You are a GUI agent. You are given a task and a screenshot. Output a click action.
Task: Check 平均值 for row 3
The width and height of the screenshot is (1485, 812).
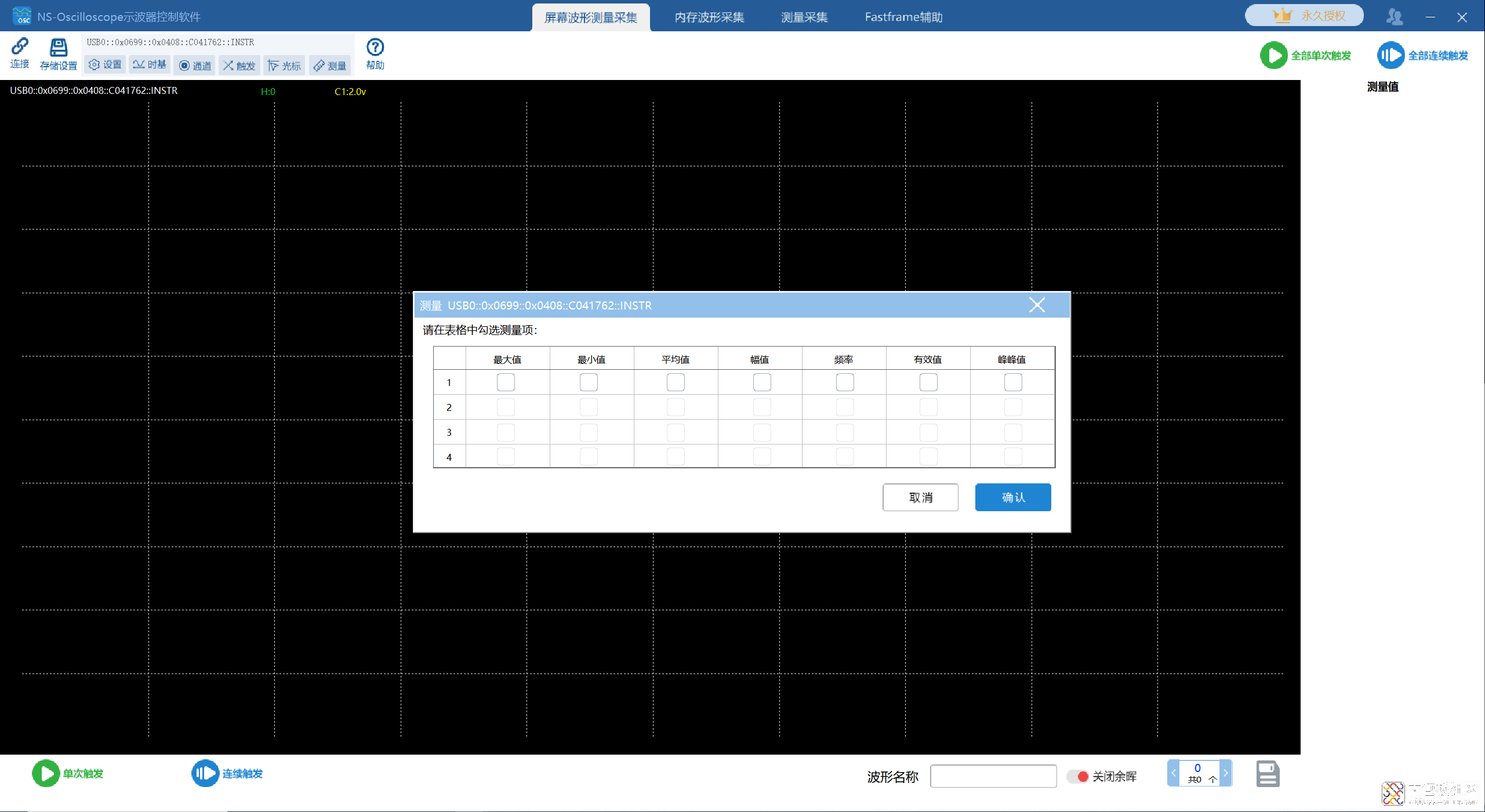(x=676, y=432)
